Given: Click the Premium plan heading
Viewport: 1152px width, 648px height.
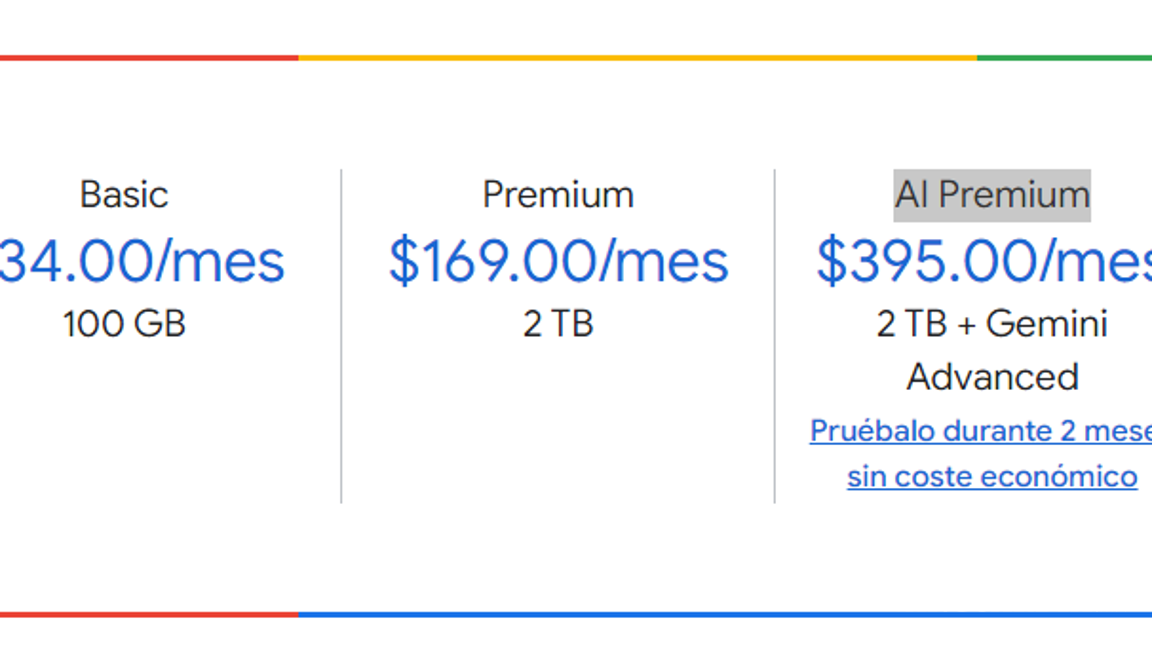Looking at the screenshot, I should [x=558, y=194].
